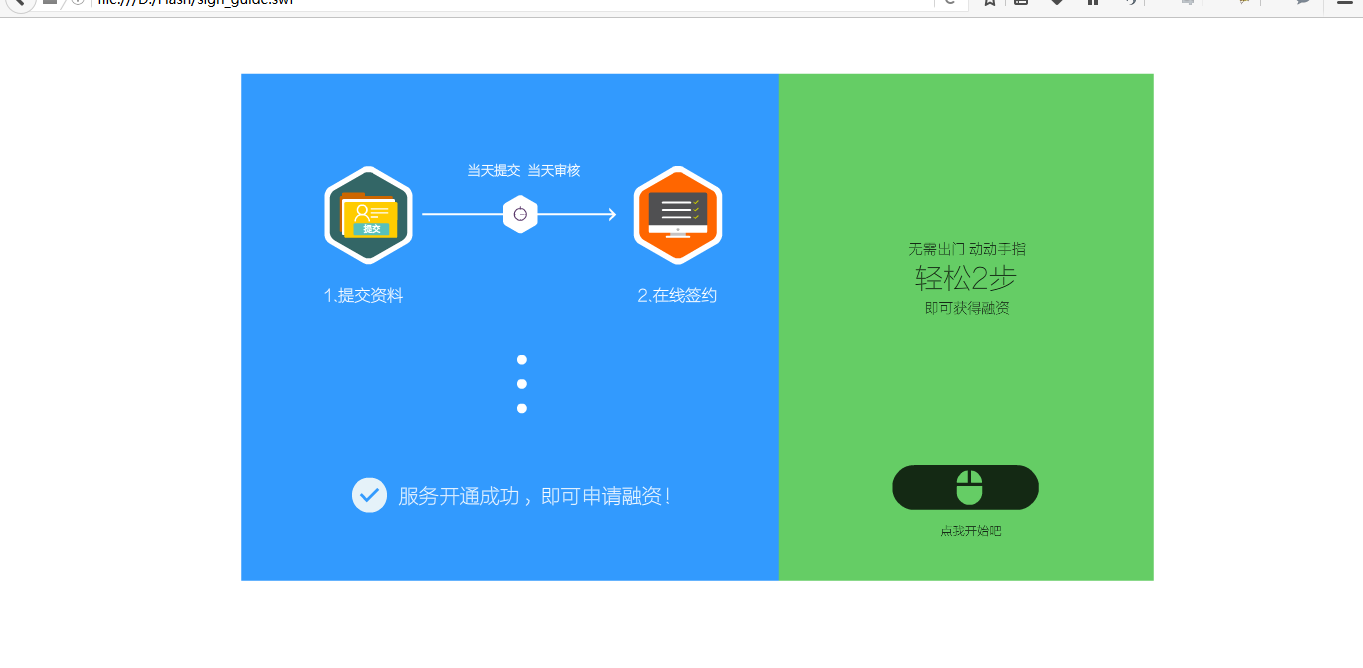Click the bottom white dot
This screenshot has height=668, width=1363.
coord(522,408)
